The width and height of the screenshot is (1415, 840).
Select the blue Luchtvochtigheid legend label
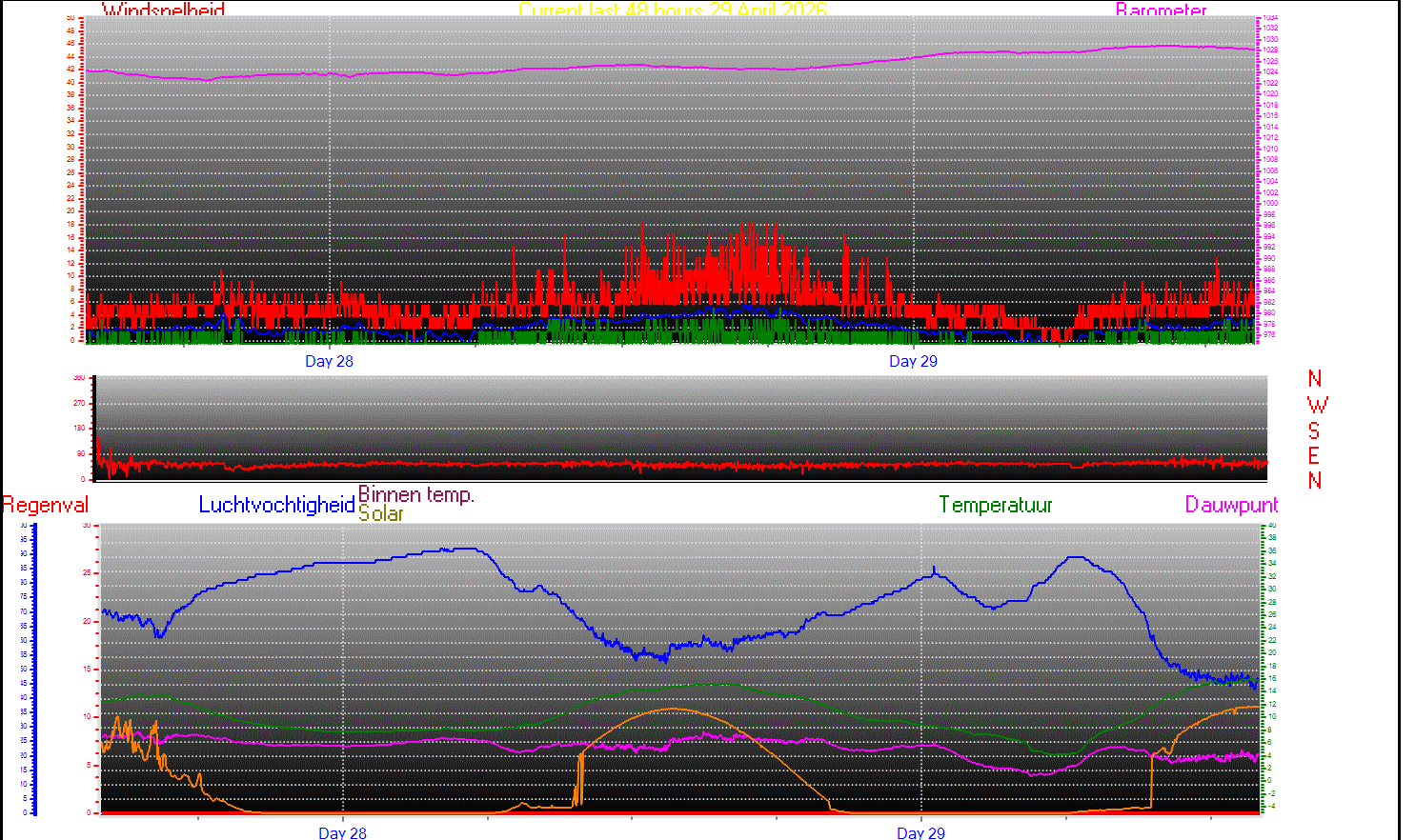tap(276, 505)
